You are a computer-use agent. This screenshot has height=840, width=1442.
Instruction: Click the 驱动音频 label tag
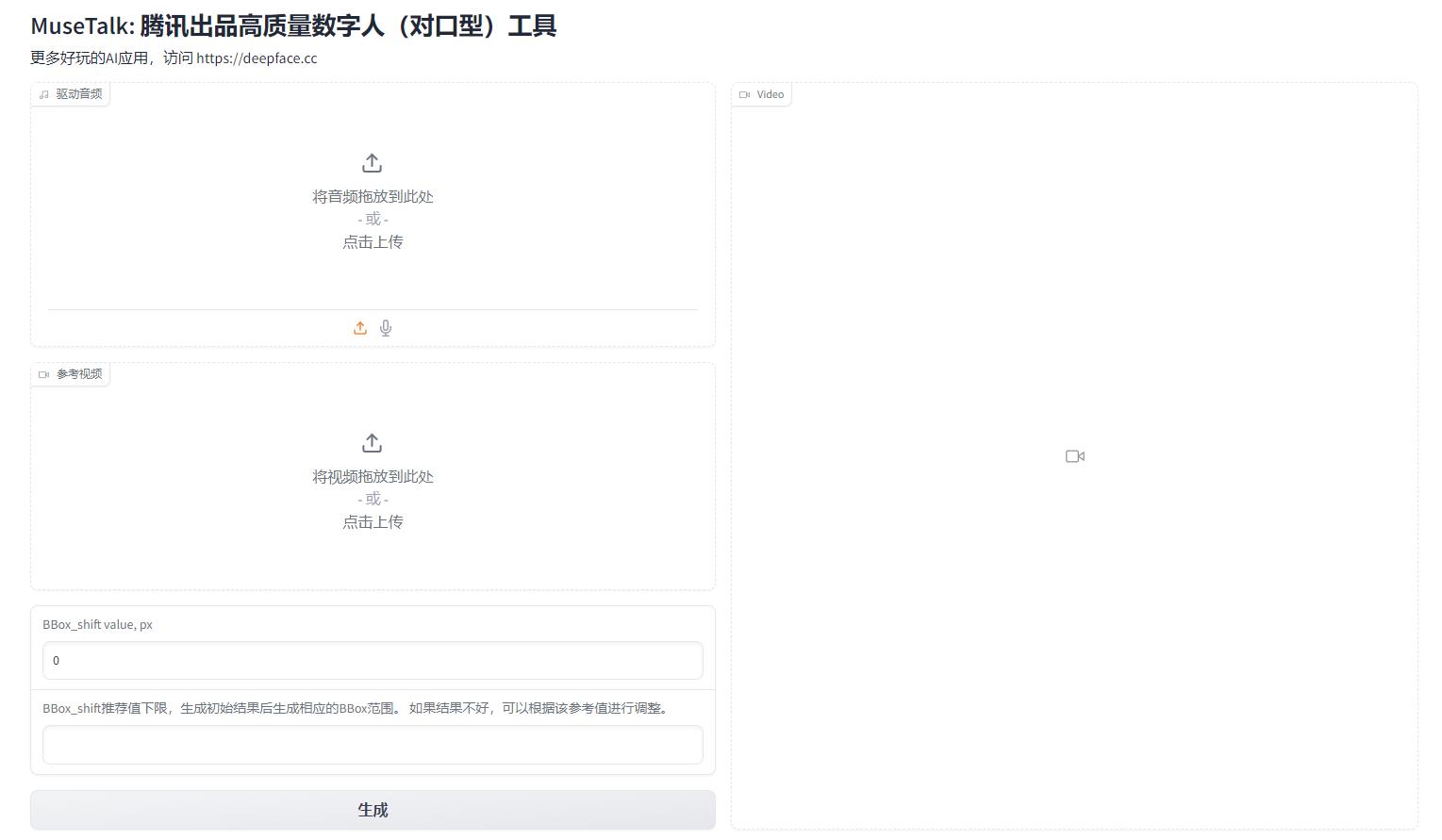[71, 94]
